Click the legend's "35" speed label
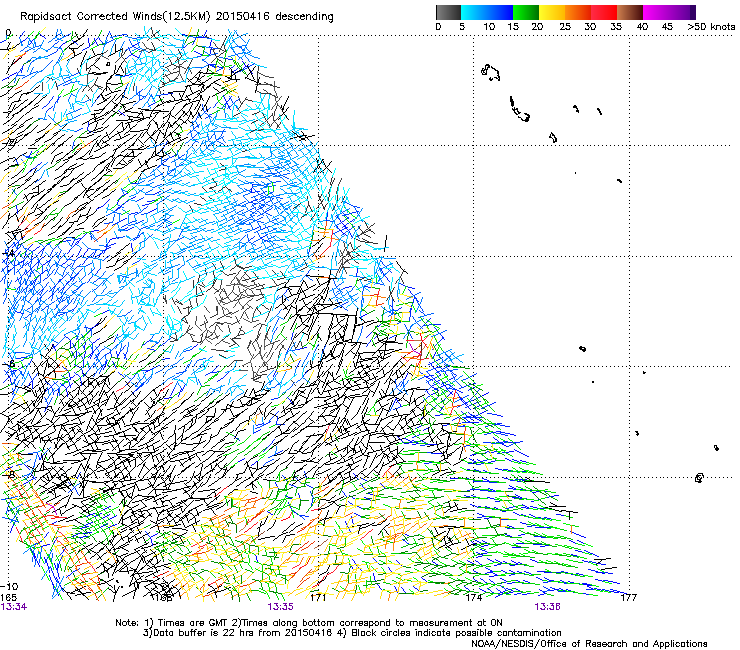The image size is (740, 650). (x=616, y=27)
